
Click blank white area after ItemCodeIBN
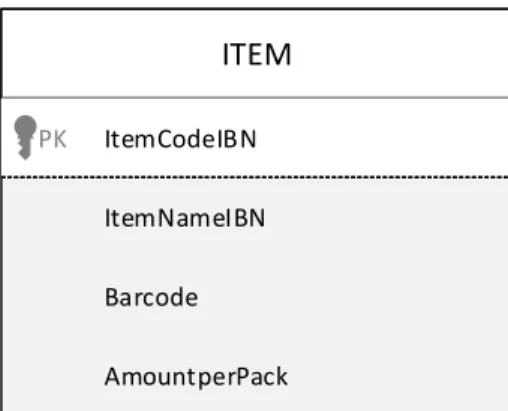point(382,139)
